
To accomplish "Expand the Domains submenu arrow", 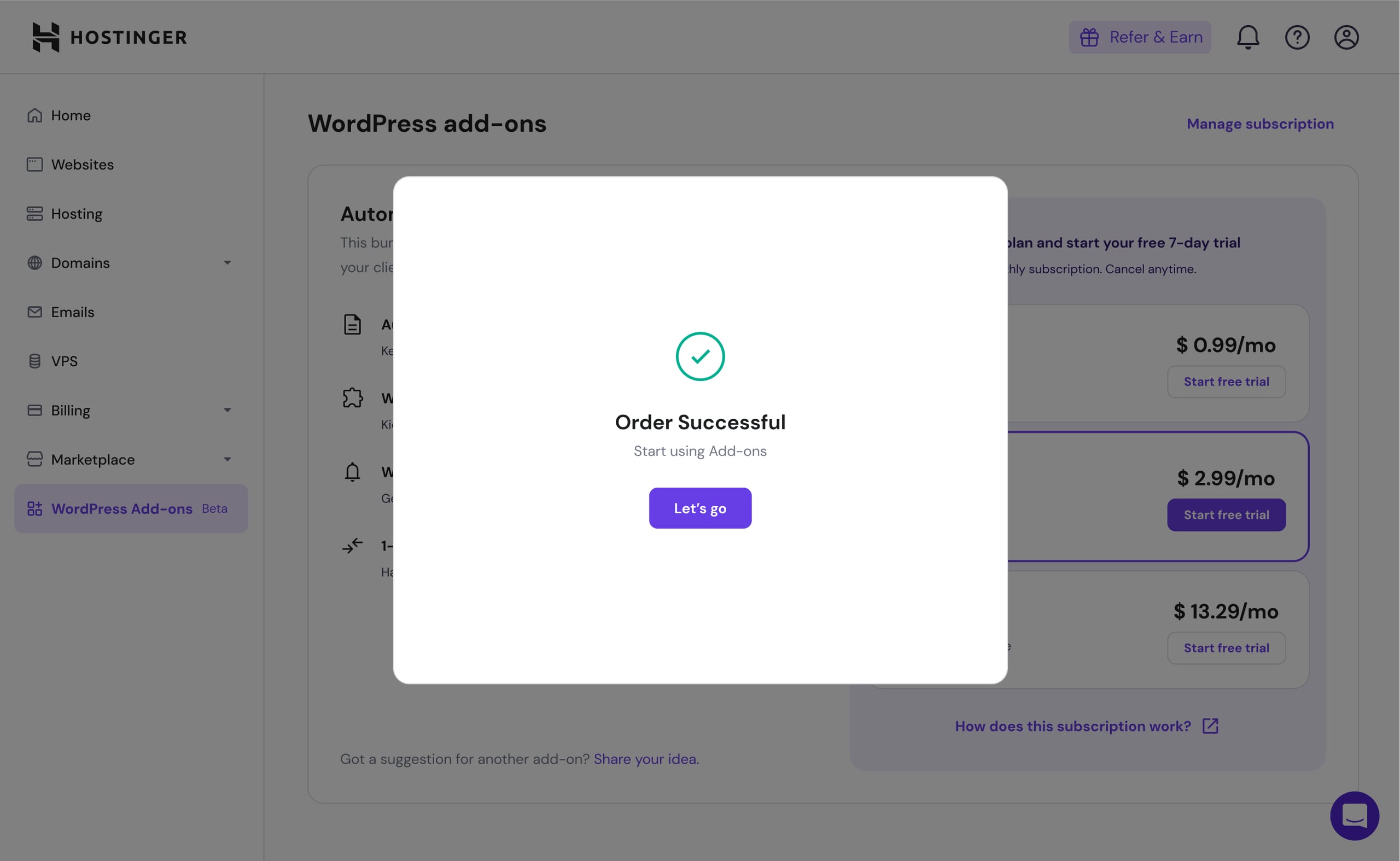I will pos(227,262).
